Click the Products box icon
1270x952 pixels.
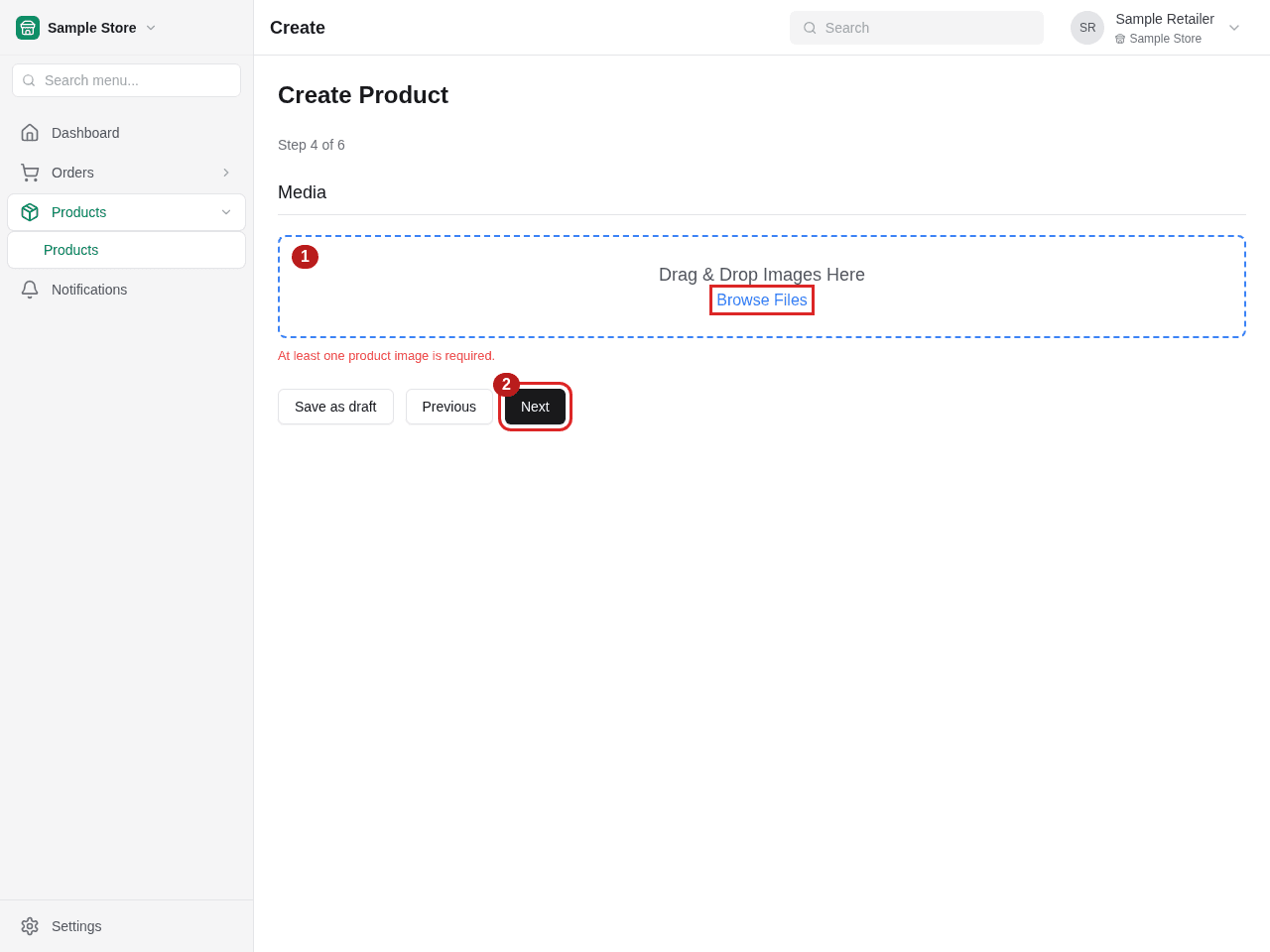tap(30, 212)
